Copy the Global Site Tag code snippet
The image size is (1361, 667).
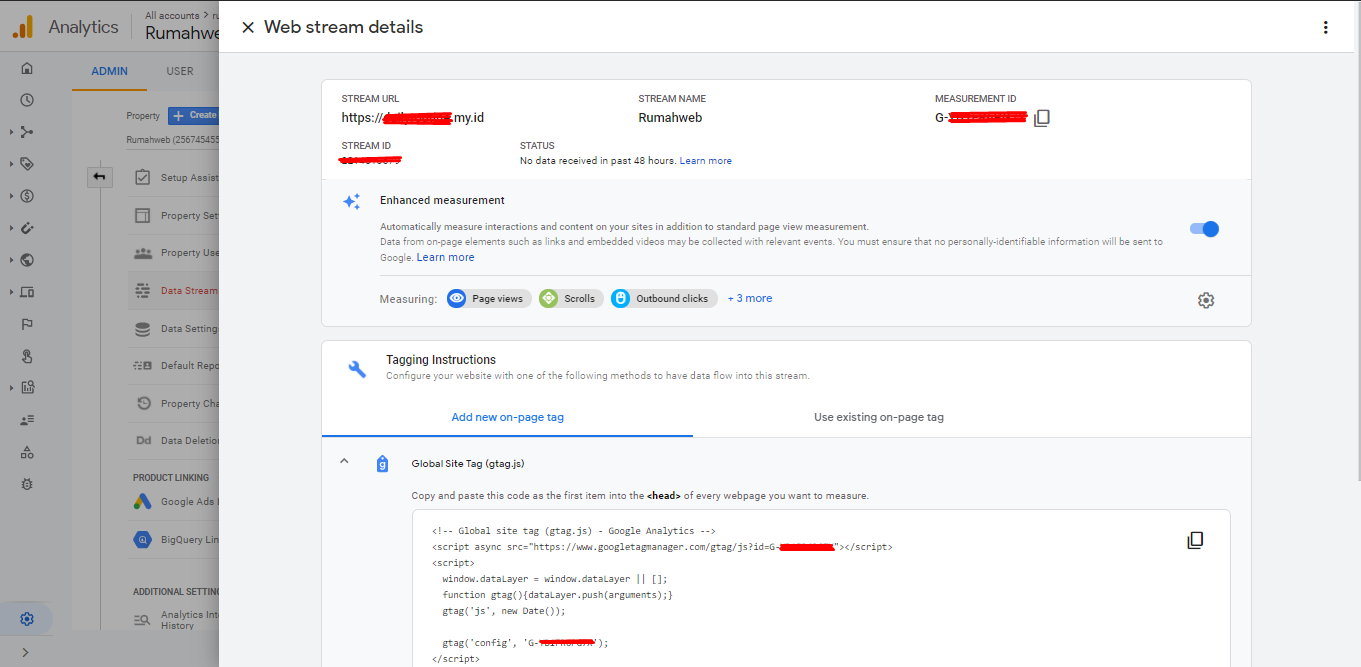[1195, 540]
